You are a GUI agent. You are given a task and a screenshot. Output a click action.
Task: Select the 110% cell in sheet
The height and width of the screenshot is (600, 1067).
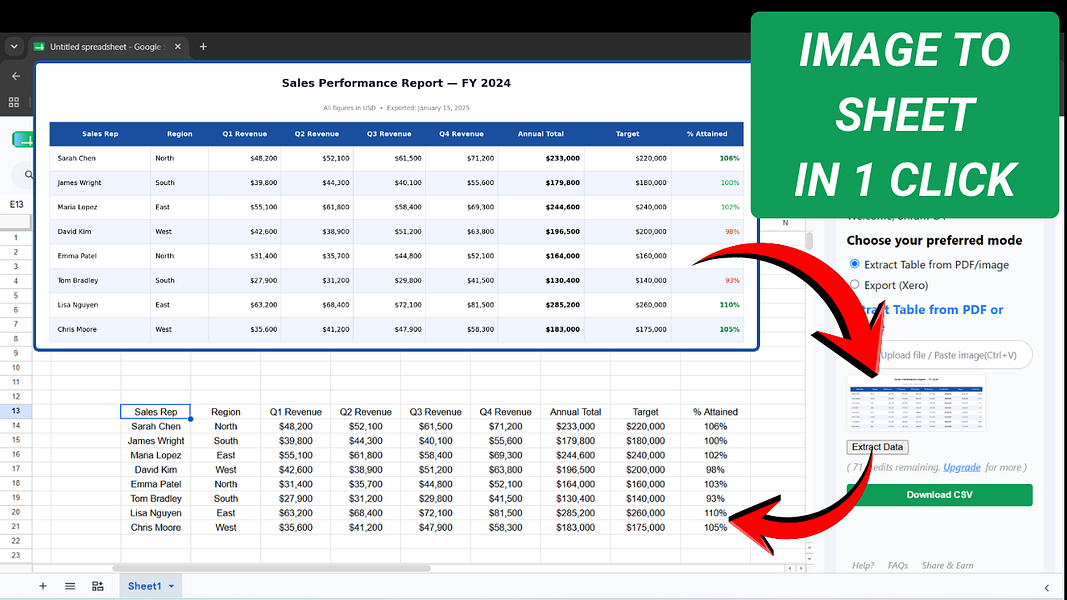[x=715, y=513]
